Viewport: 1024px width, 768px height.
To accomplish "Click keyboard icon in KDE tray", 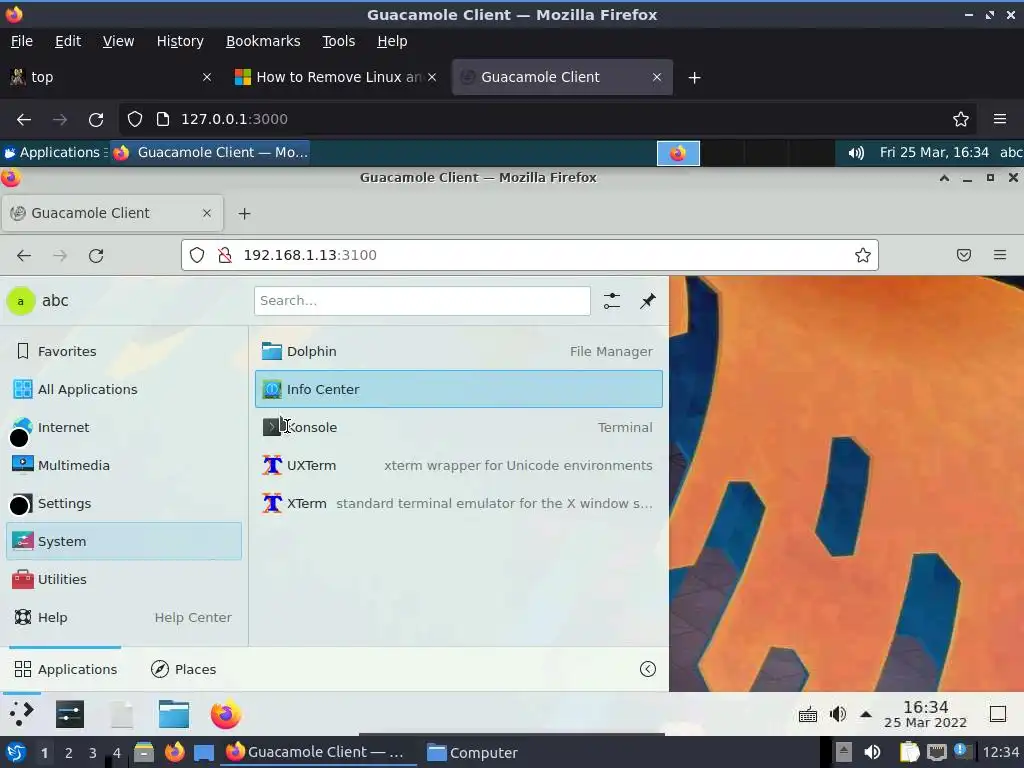I will [x=808, y=714].
